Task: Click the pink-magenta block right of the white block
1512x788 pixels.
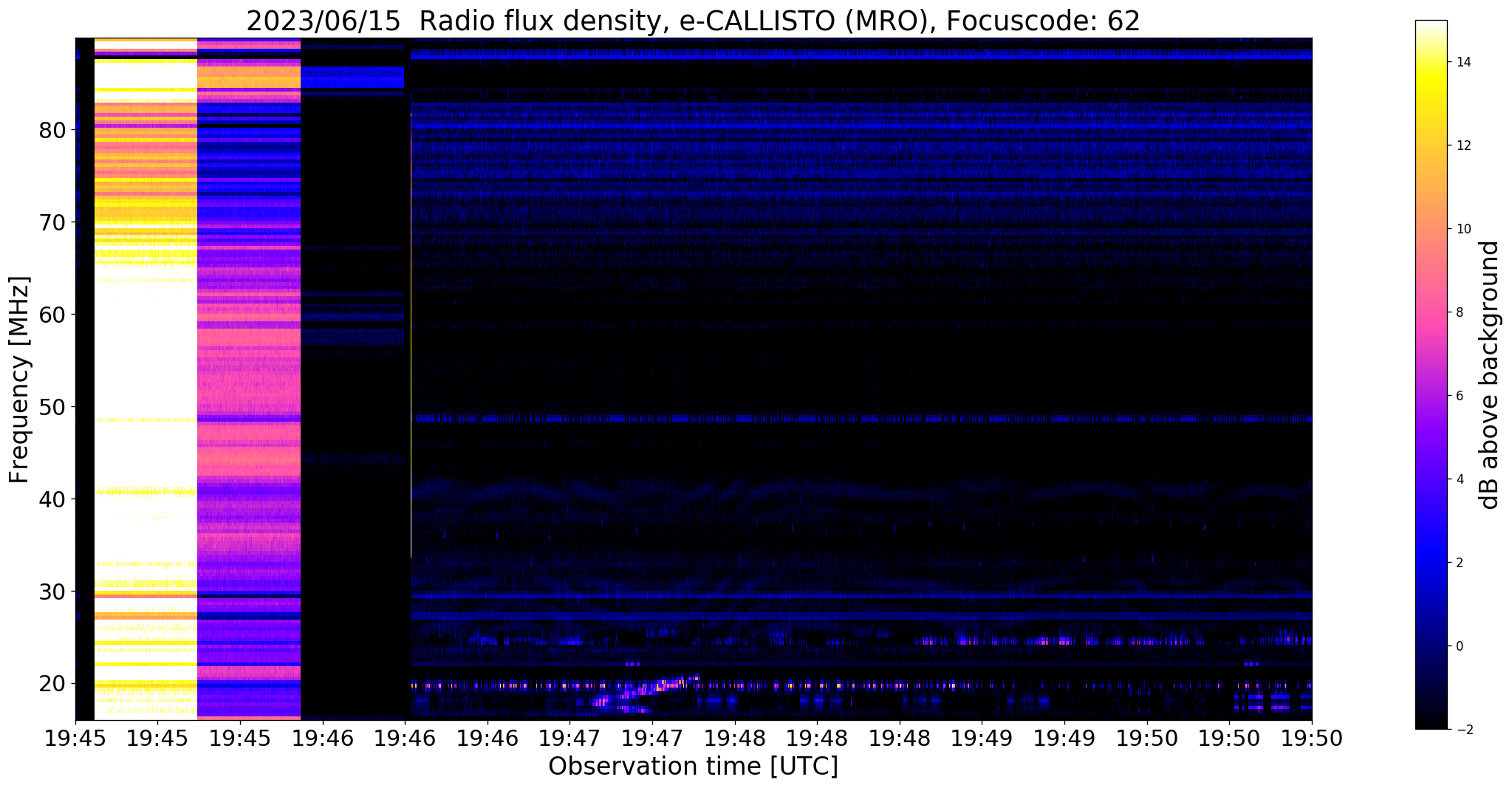Action: (x=249, y=379)
